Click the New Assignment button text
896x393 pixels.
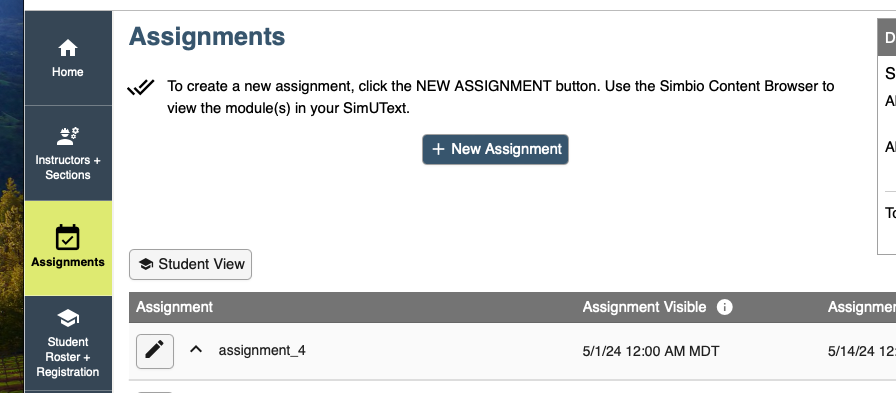coord(507,149)
